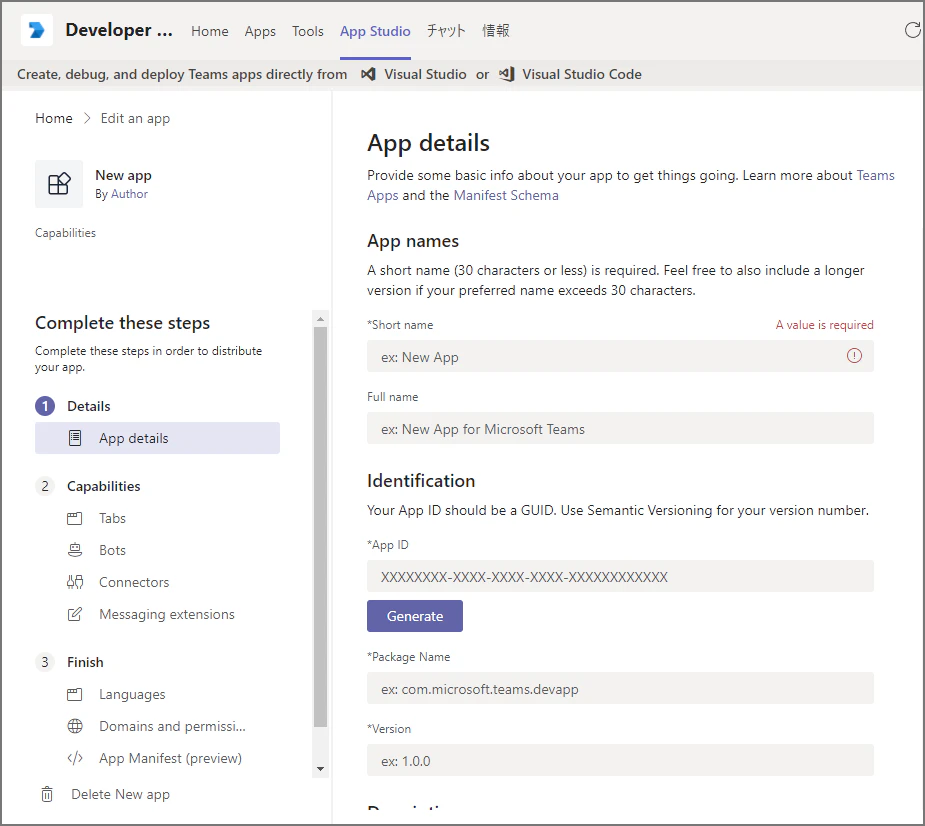925x826 pixels.
Task: Click the step 1 Details number badge
Action: [x=45, y=406]
